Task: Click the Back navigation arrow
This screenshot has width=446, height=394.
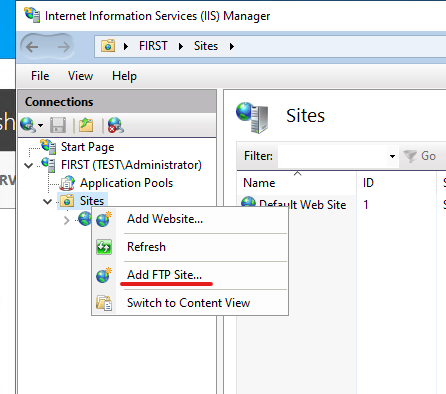Action: click(x=32, y=47)
